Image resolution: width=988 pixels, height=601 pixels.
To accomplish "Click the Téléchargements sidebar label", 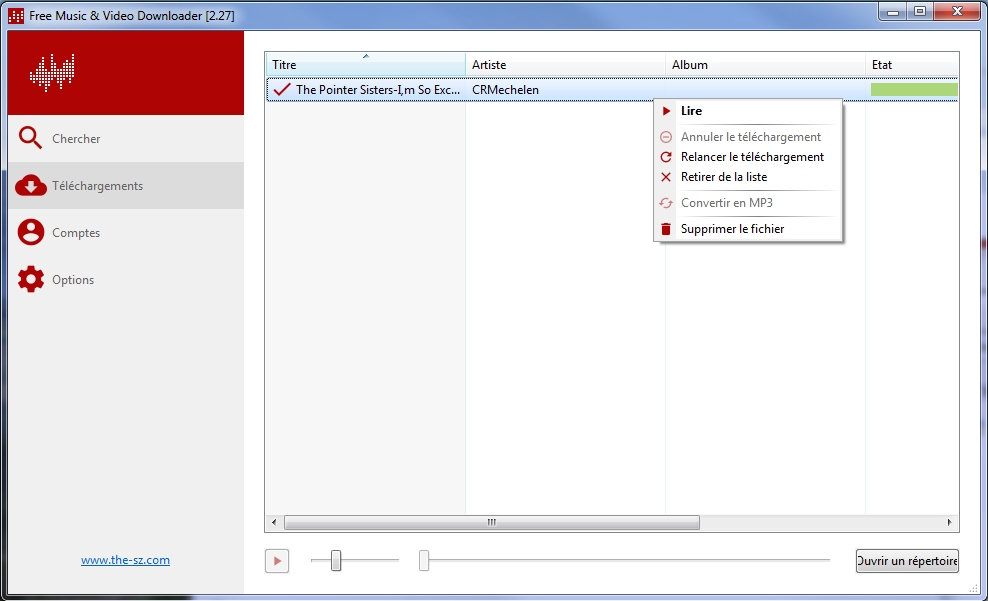I will [x=98, y=186].
